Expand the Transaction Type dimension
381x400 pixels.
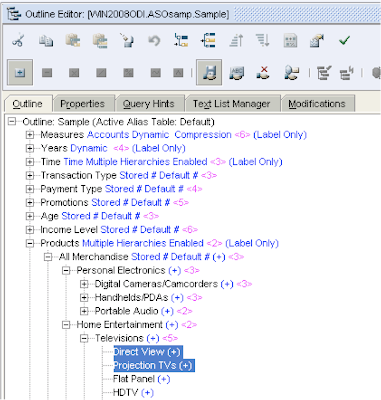coord(30,175)
